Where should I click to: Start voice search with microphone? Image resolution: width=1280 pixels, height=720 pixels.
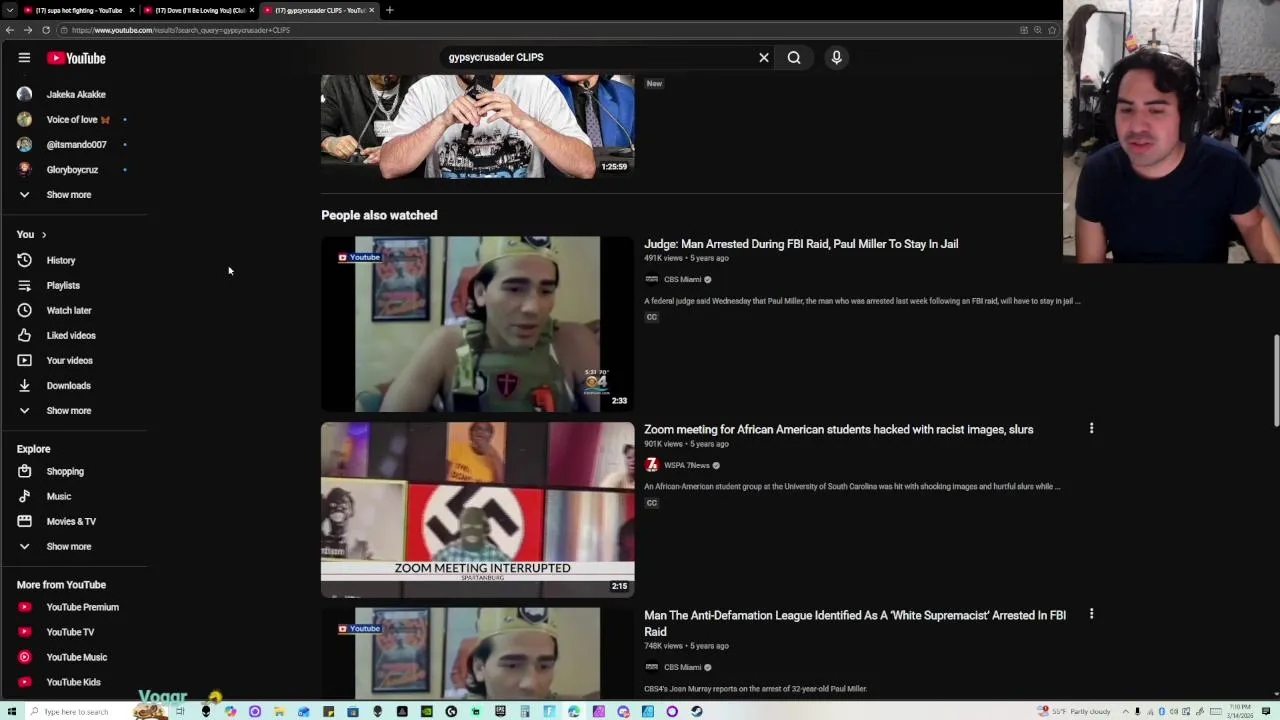837,58
